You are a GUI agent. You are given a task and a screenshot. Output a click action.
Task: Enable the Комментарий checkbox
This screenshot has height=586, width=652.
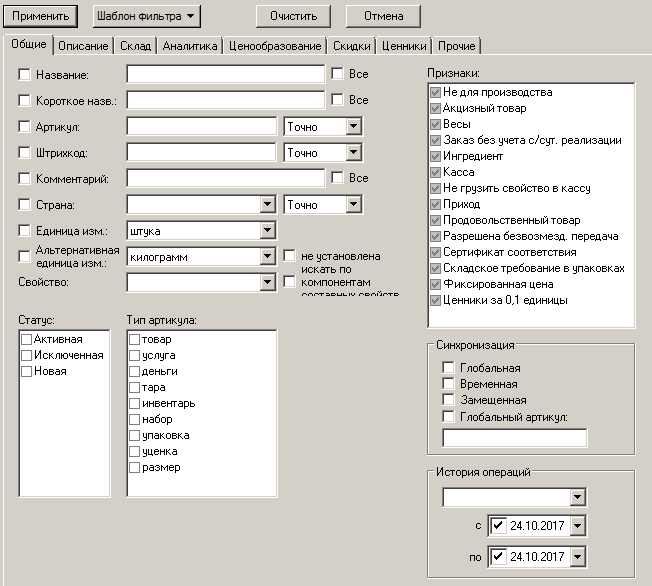pyautogui.click(x=25, y=178)
